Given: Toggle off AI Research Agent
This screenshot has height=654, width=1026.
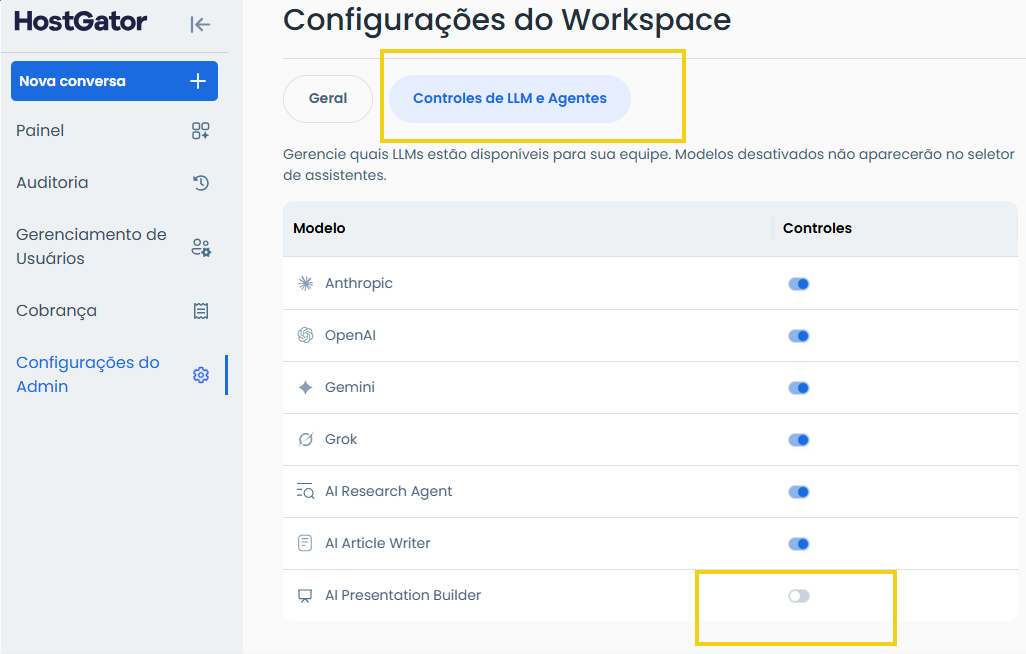Looking at the screenshot, I should pyautogui.click(x=798, y=492).
